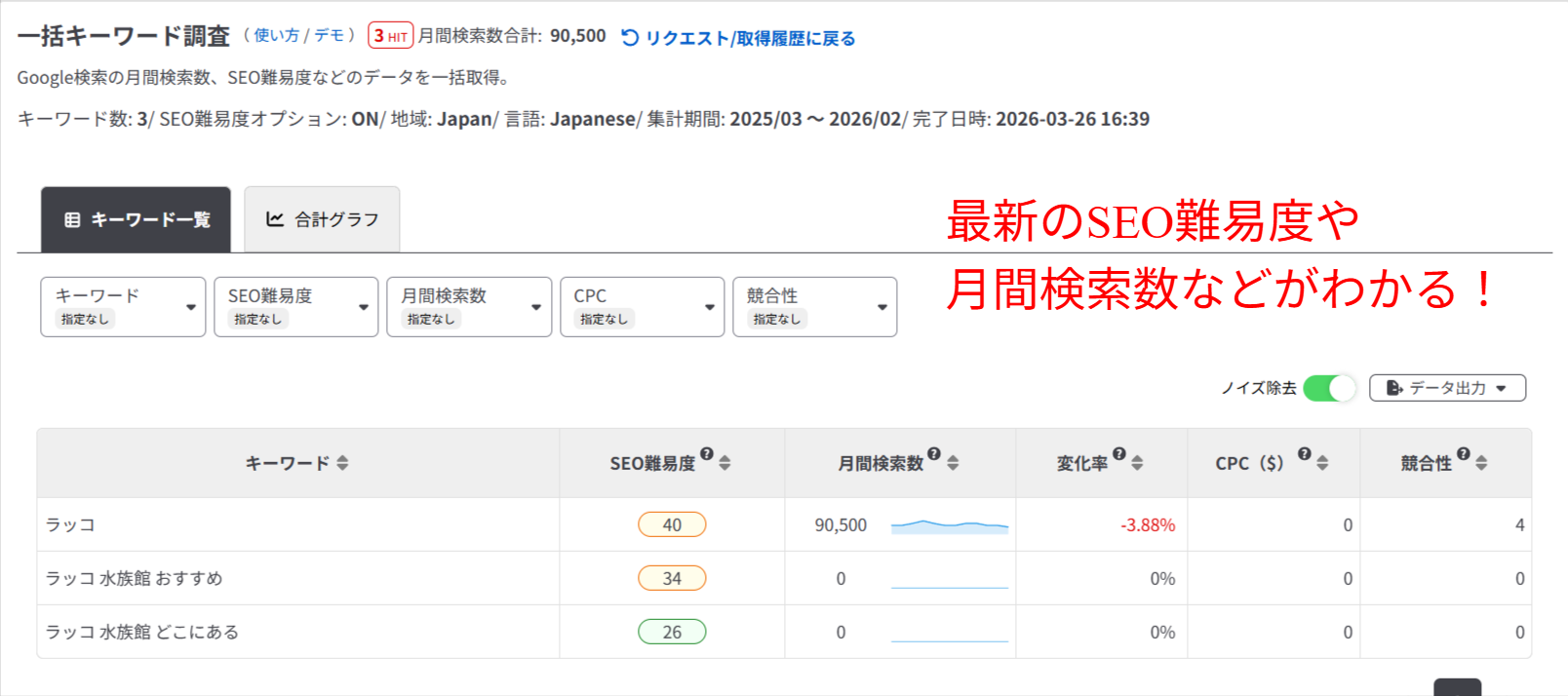The width and height of the screenshot is (1568, 696).
Task: Click the ラッコ monthly search trend sparkline
Action: (949, 525)
